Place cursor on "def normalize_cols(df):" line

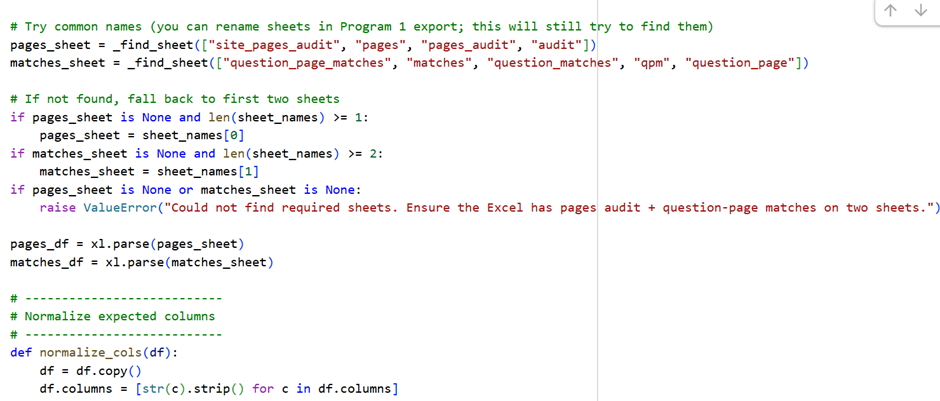[100, 352]
